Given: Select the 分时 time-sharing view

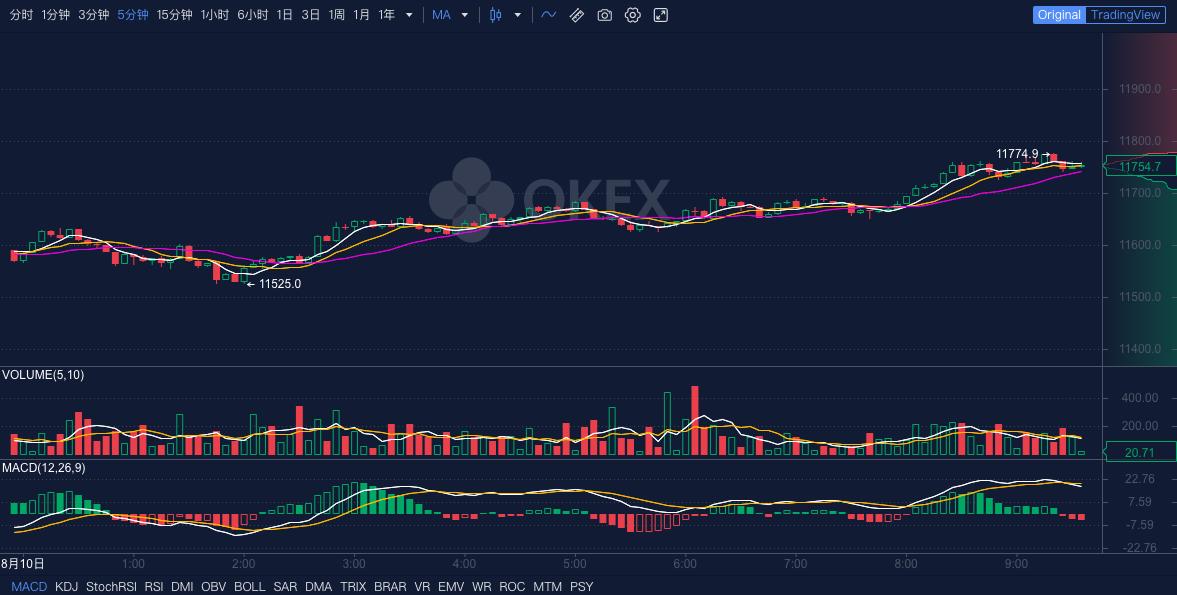Looking at the screenshot, I should coord(21,15).
